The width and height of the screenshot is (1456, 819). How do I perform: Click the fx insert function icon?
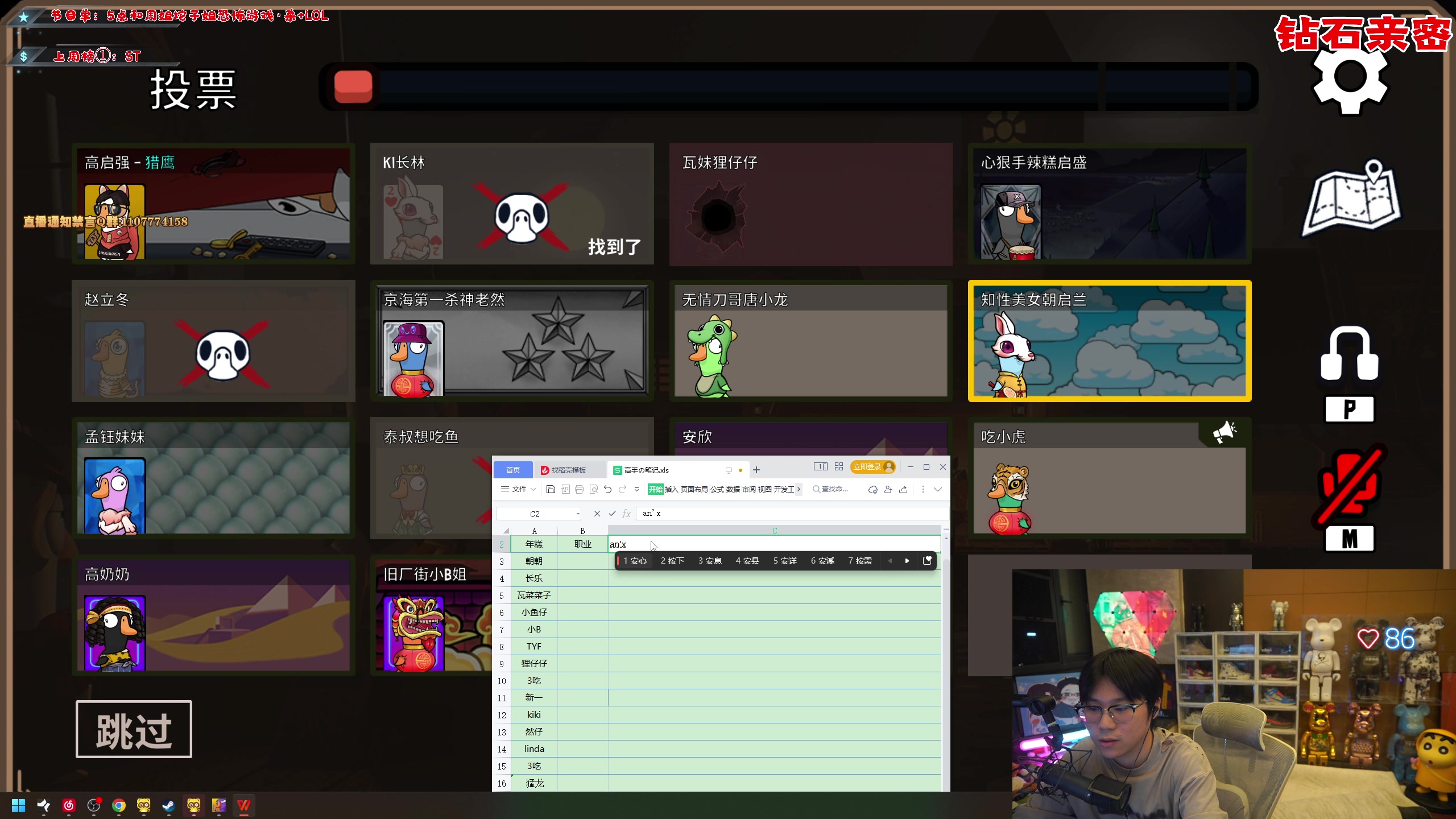click(x=626, y=514)
